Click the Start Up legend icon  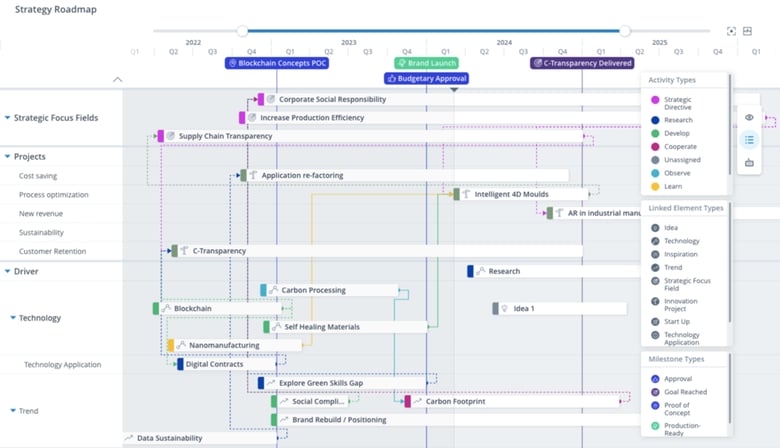point(655,322)
